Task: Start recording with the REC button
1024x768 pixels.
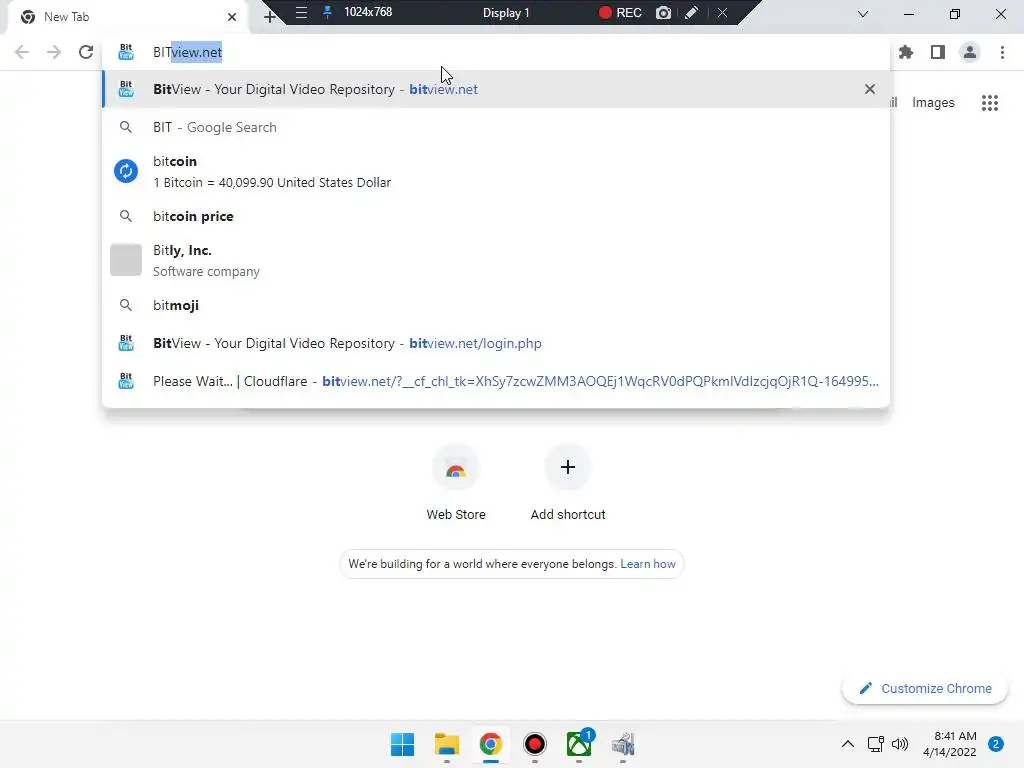Action: [x=620, y=12]
